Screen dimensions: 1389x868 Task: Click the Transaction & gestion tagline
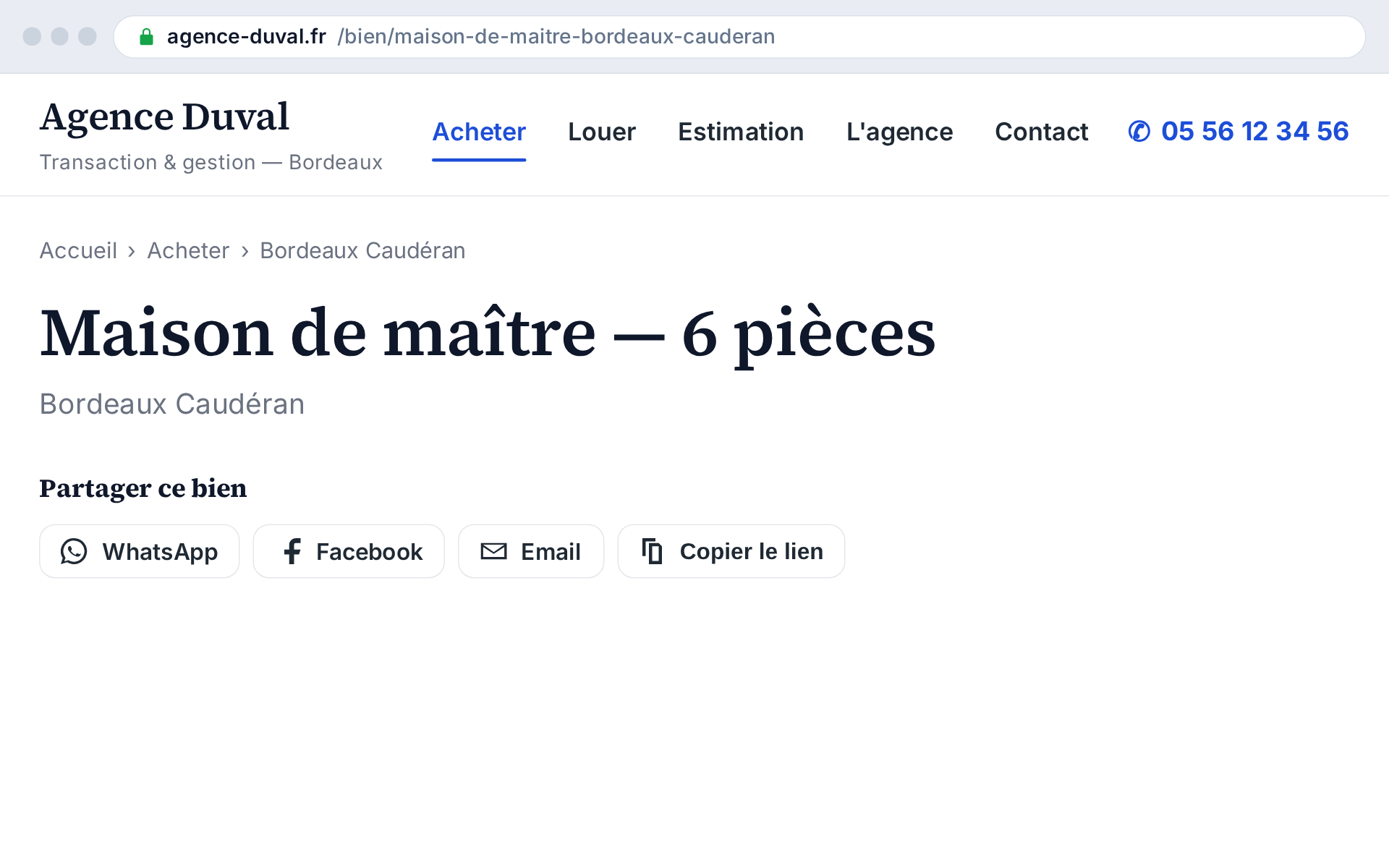(211, 162)
